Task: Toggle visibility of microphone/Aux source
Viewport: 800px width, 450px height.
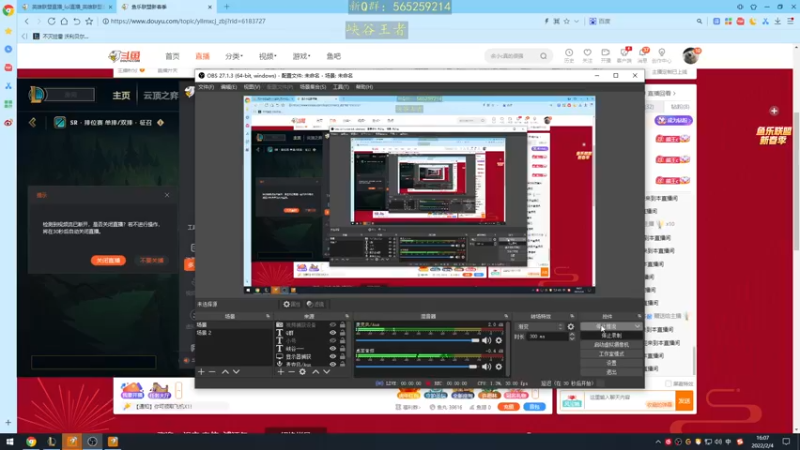Action: 333,364
